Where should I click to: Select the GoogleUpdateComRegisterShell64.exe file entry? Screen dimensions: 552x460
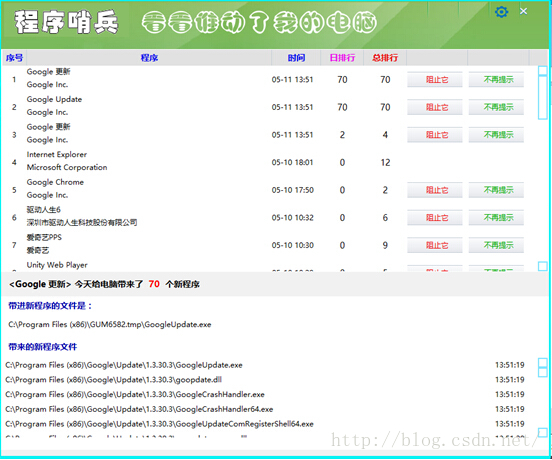click(x=159, y=424)
